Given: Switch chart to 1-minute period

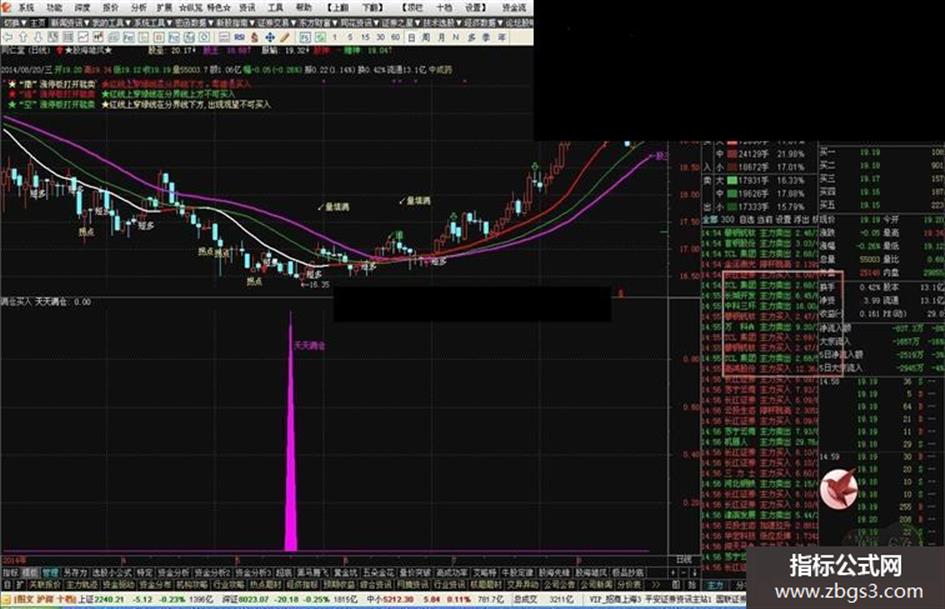Looking at the screenshot, I should coord(335,37).
